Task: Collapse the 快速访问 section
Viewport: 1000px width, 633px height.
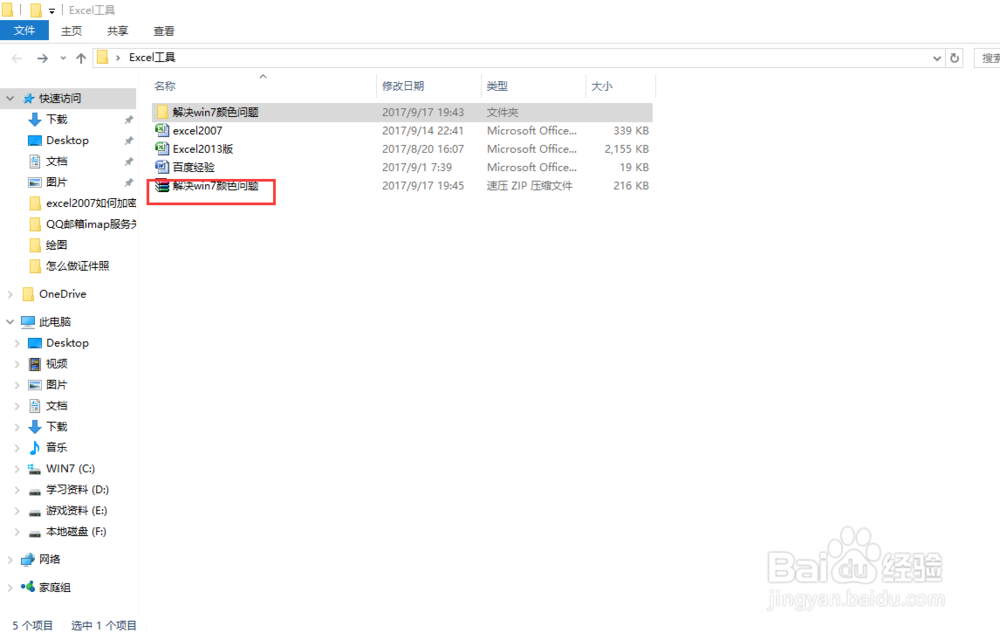Action: [10, 98]
